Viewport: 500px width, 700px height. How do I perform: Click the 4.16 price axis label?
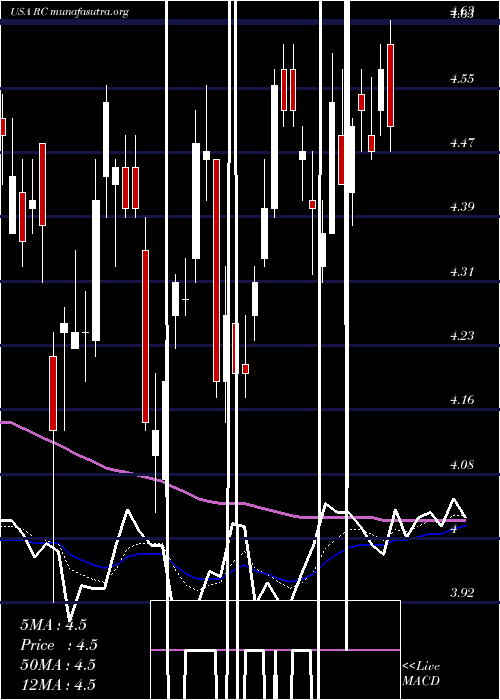pyautogui.click(x=462, y=400)
